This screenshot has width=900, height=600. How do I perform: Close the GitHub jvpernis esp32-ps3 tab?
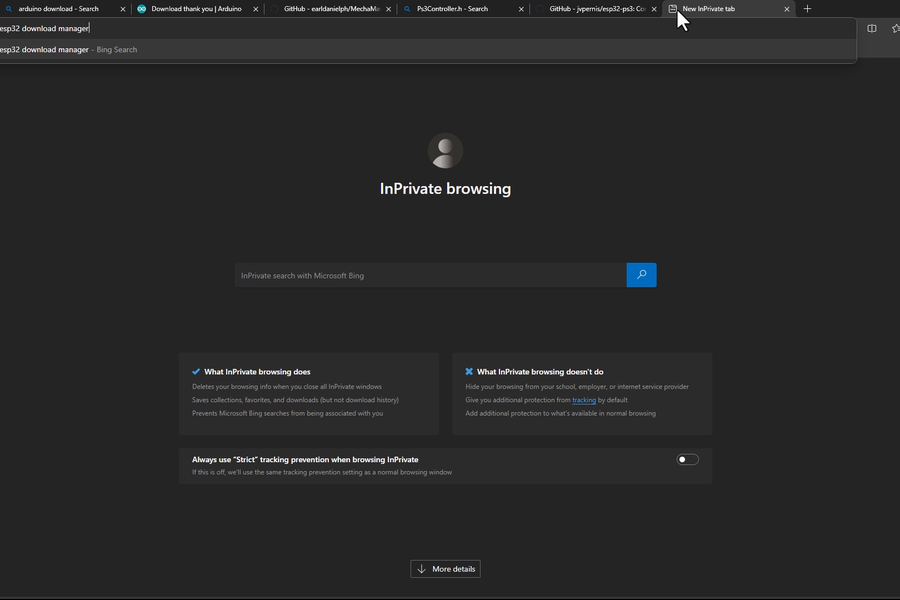point(654,9)
